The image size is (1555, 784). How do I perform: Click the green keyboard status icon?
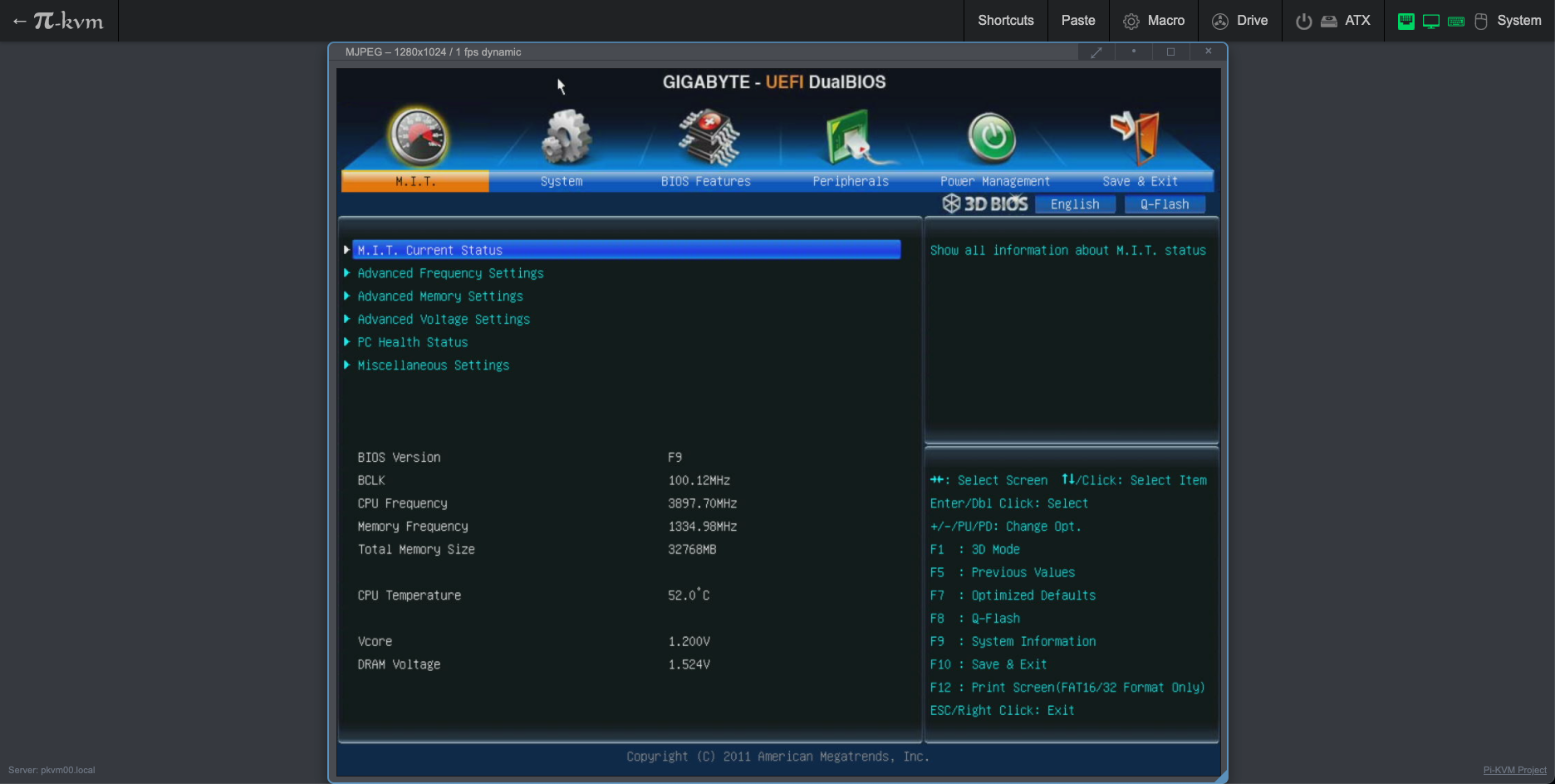coord(1456,22)
